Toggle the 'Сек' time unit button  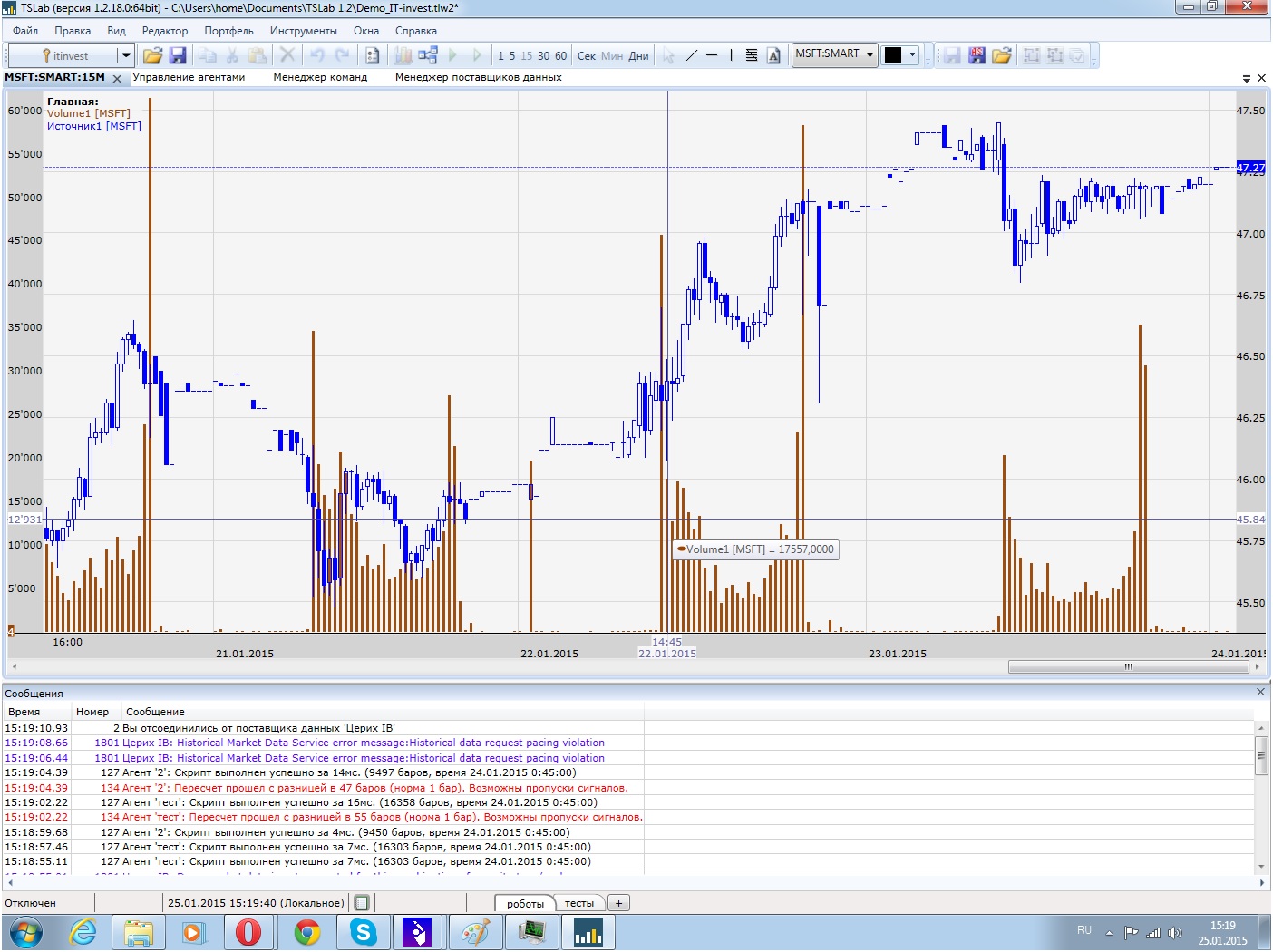[587, 56]
